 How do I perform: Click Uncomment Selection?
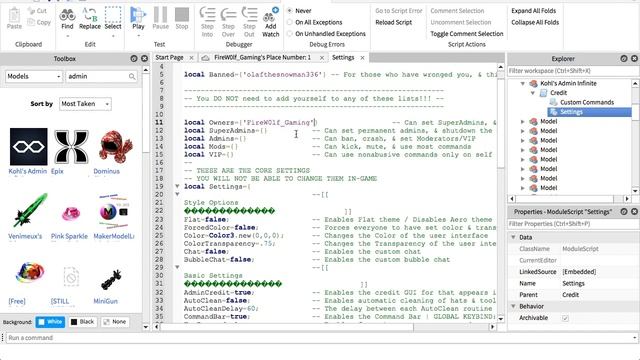pyautogui.click(x=461, y=22)
